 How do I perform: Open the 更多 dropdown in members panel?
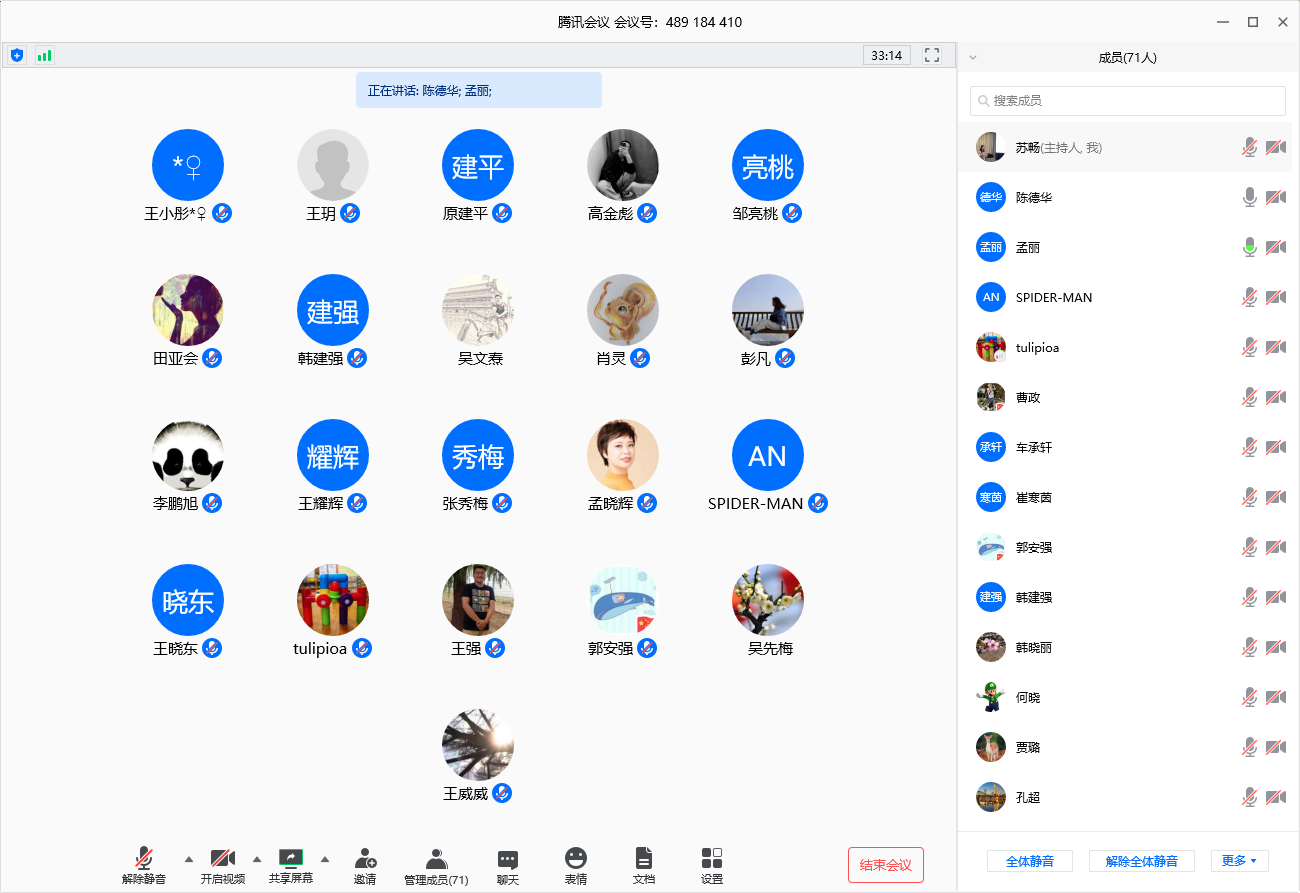(1239, 861)
